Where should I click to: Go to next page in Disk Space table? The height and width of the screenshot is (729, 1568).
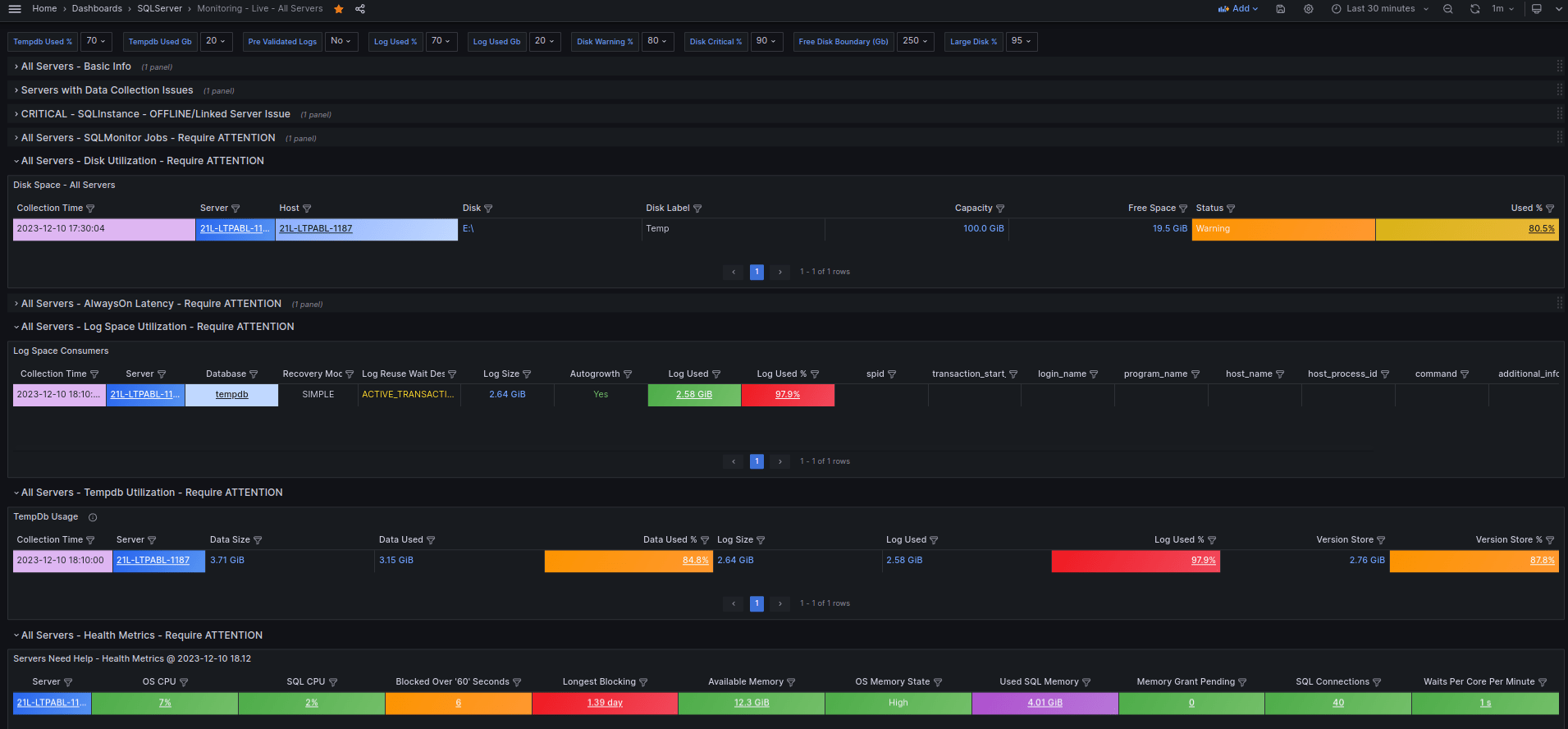coord(780,272)
